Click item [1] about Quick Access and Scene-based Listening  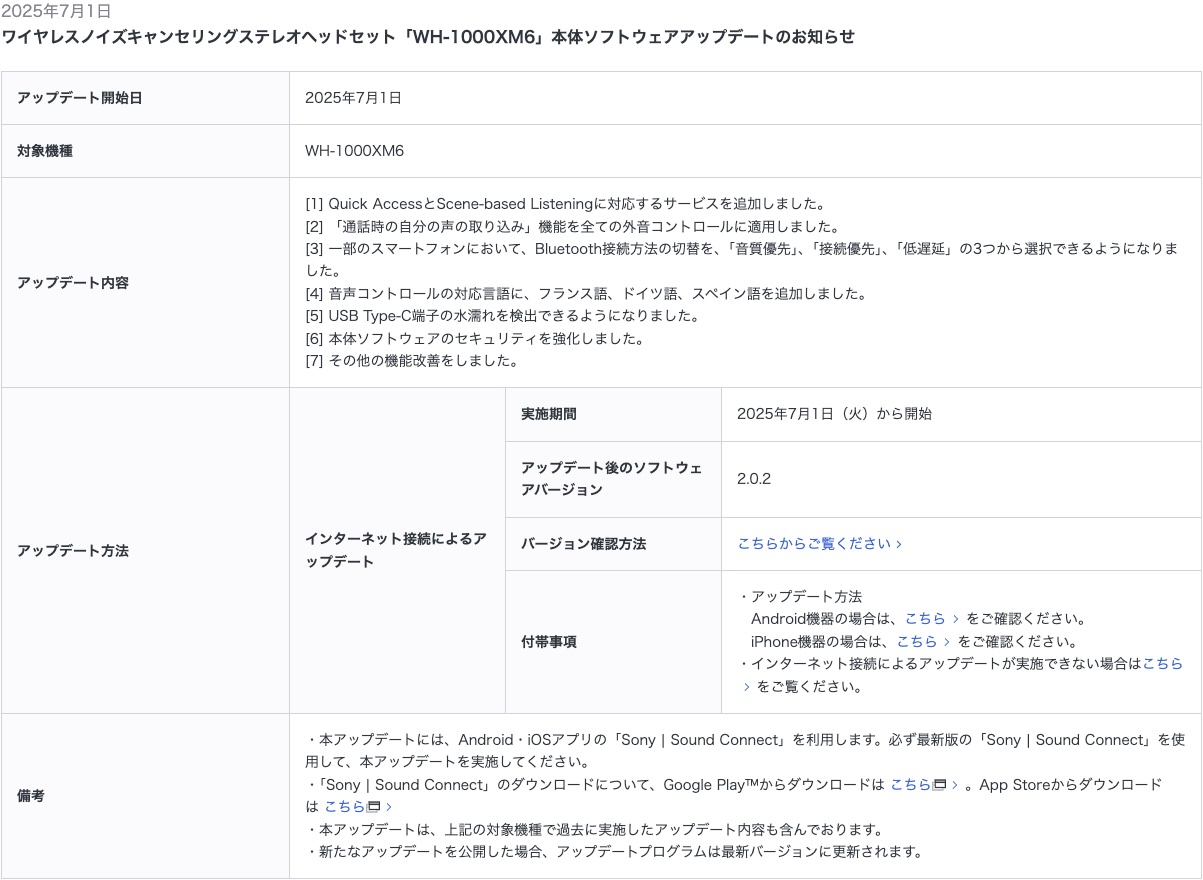click(x=565, y=204)
